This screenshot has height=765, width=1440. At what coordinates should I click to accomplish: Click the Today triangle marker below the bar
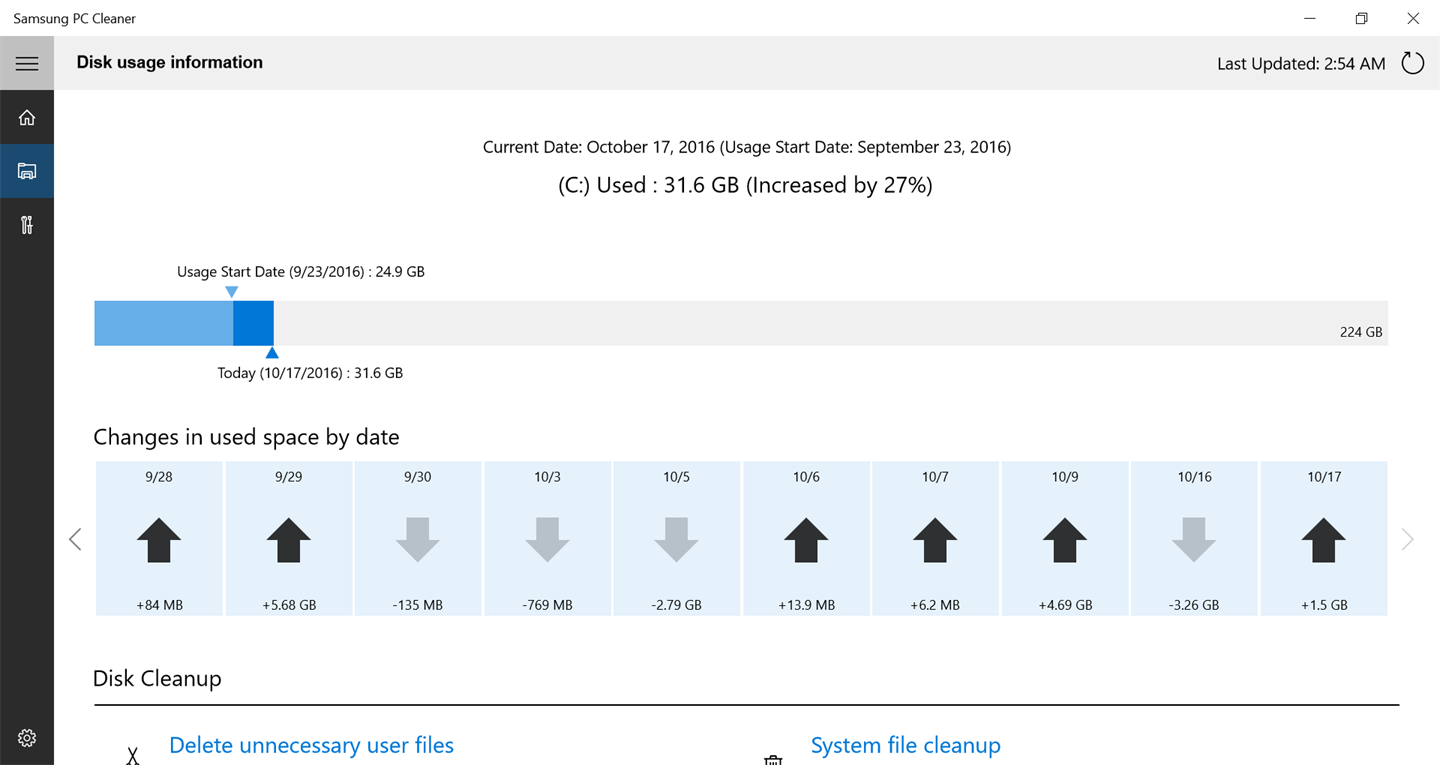click(x=272, y=353)
